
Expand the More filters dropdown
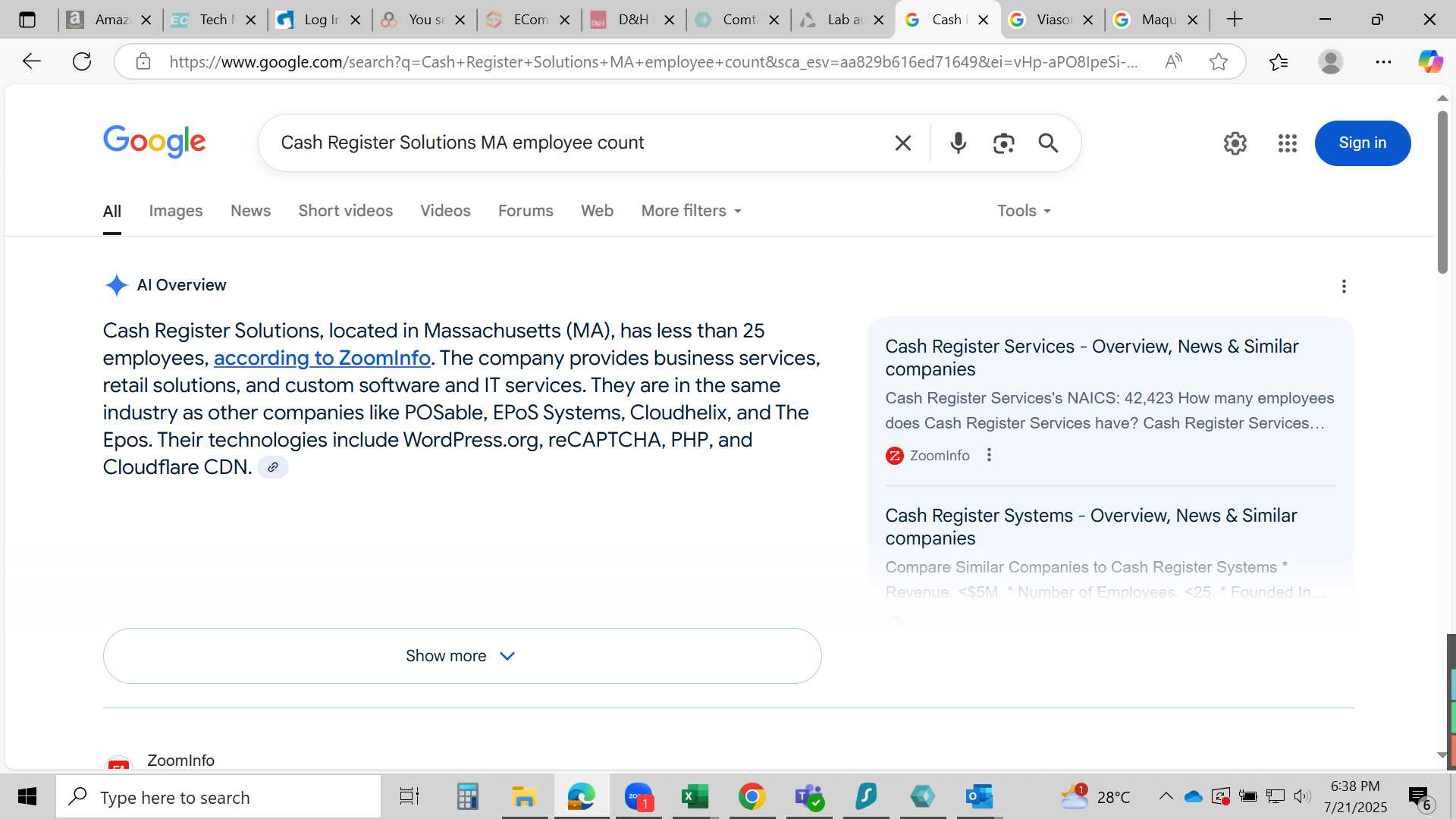[691, 211]
